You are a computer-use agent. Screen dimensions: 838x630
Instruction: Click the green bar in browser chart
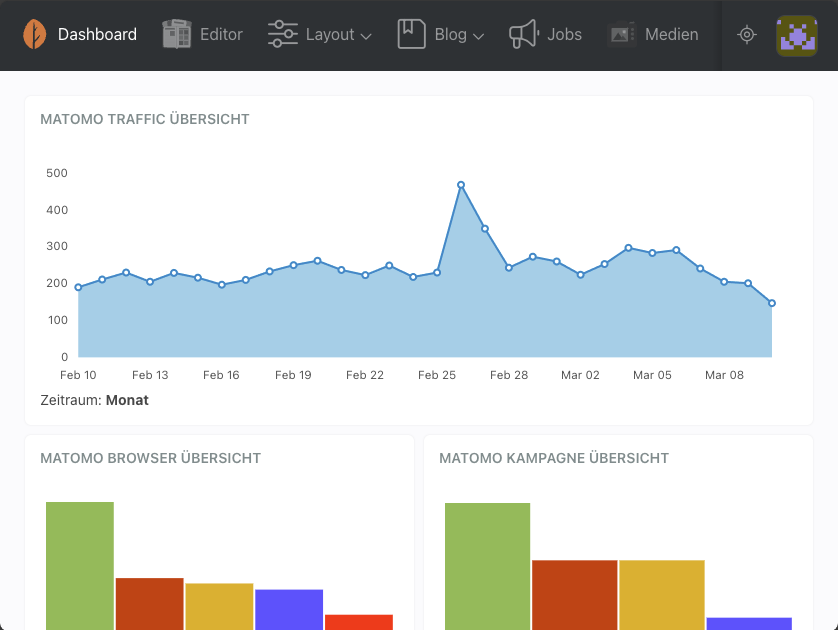(x=80, y=566)
